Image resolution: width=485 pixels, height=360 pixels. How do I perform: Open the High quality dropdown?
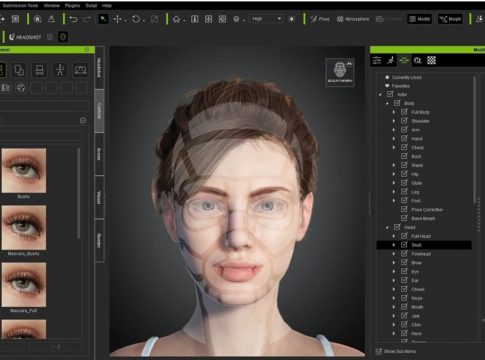(x=267, y=19)
